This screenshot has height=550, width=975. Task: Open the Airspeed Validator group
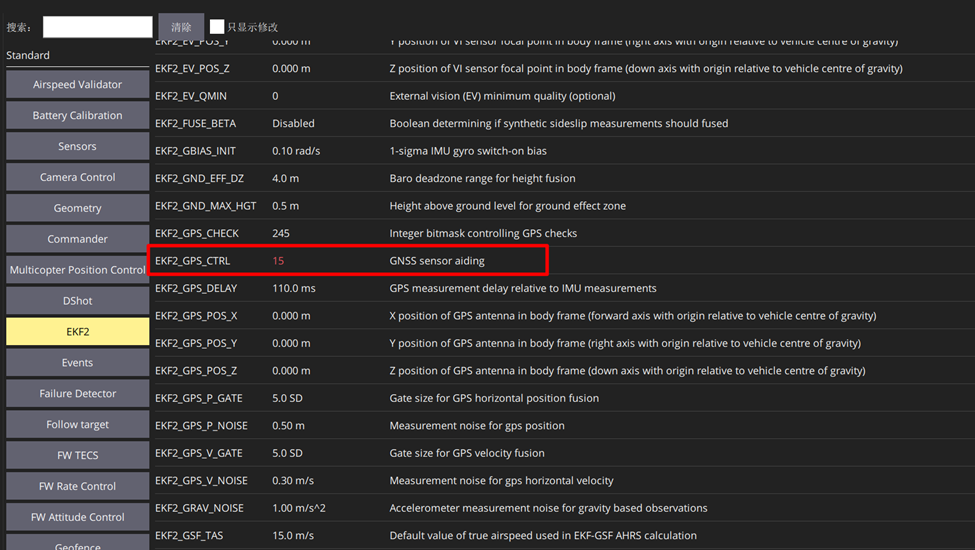77,85
